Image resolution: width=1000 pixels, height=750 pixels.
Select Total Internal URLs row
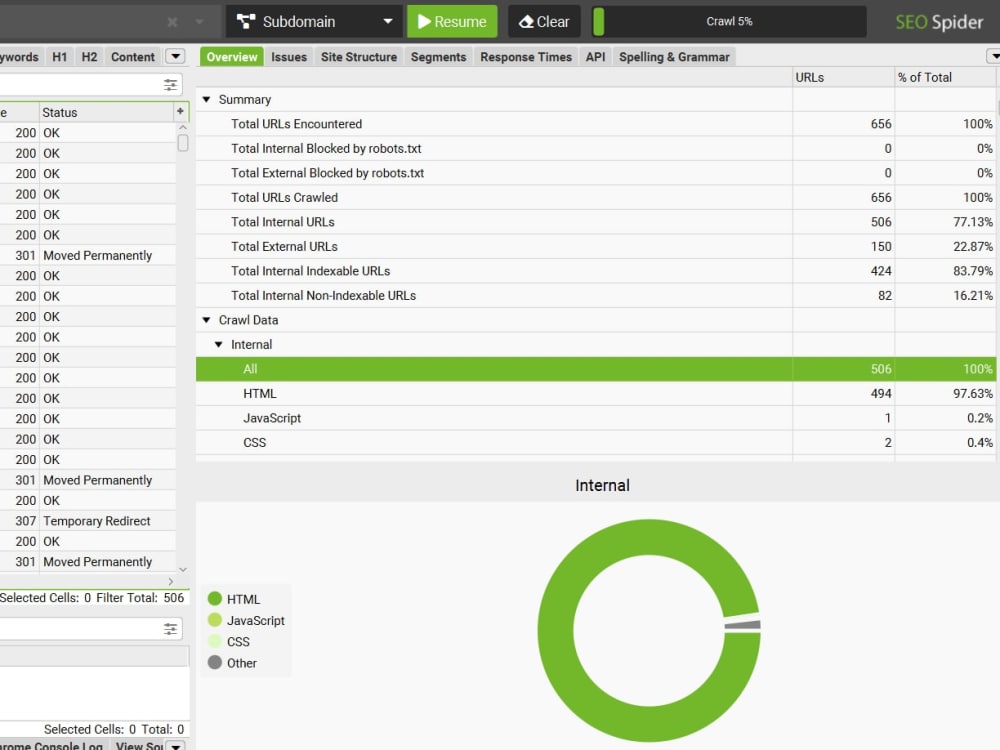[596, 222]
